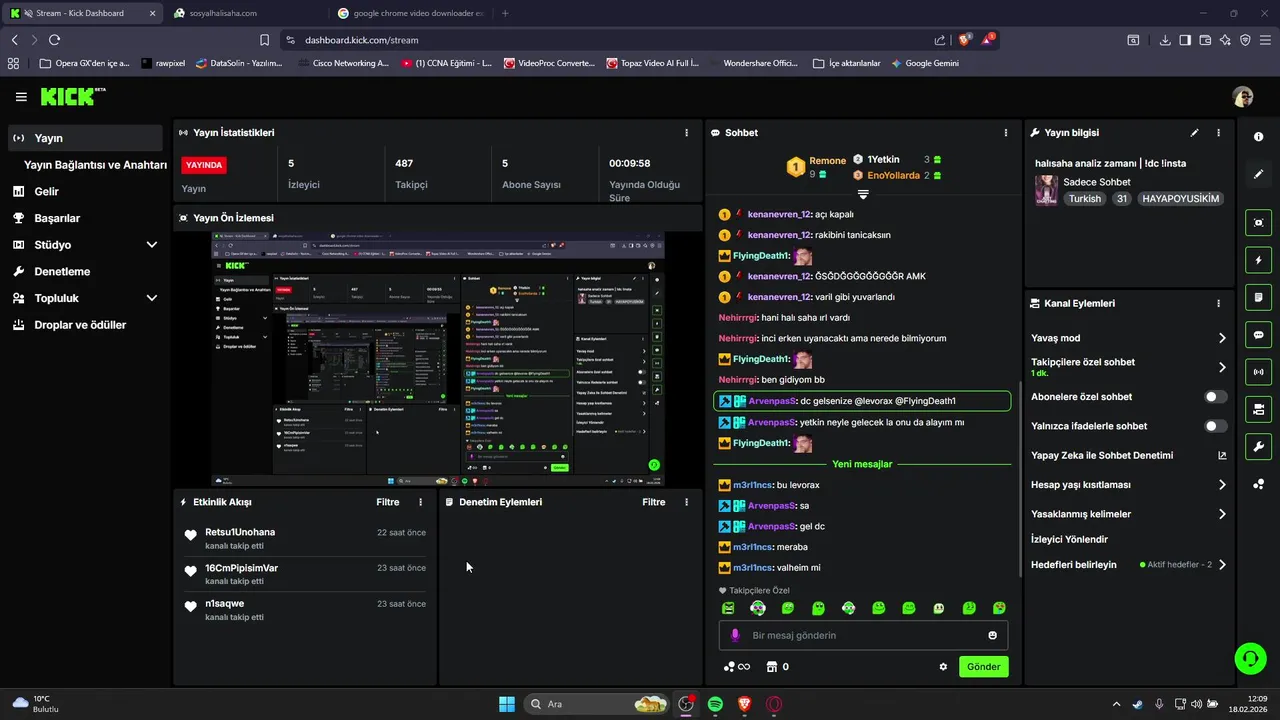Toggle the chat bubble widget in the sidebar
The image size is (1280, 720).
click(x=1258, y=334)
